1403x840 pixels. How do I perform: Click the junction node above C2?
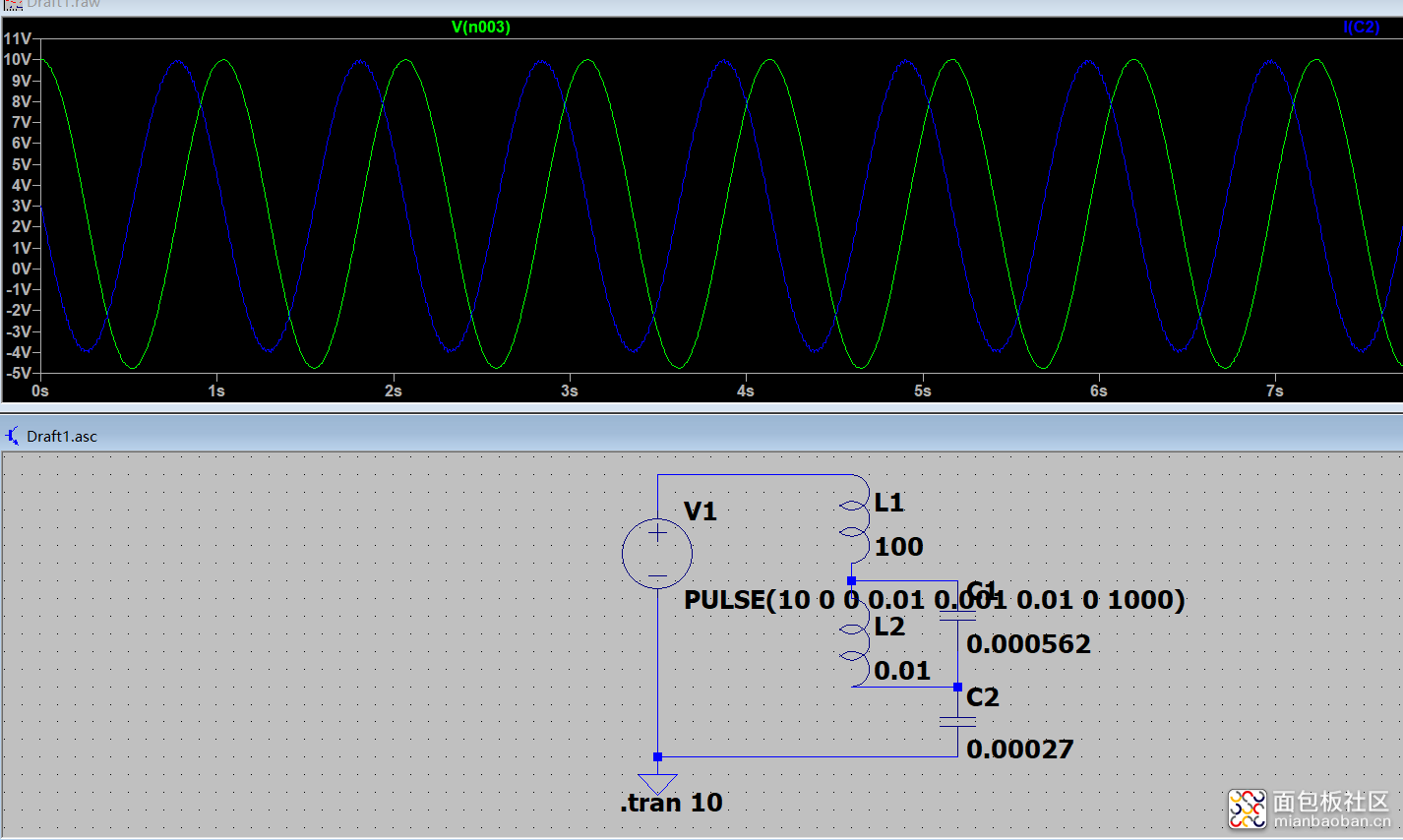click(957, 688)
